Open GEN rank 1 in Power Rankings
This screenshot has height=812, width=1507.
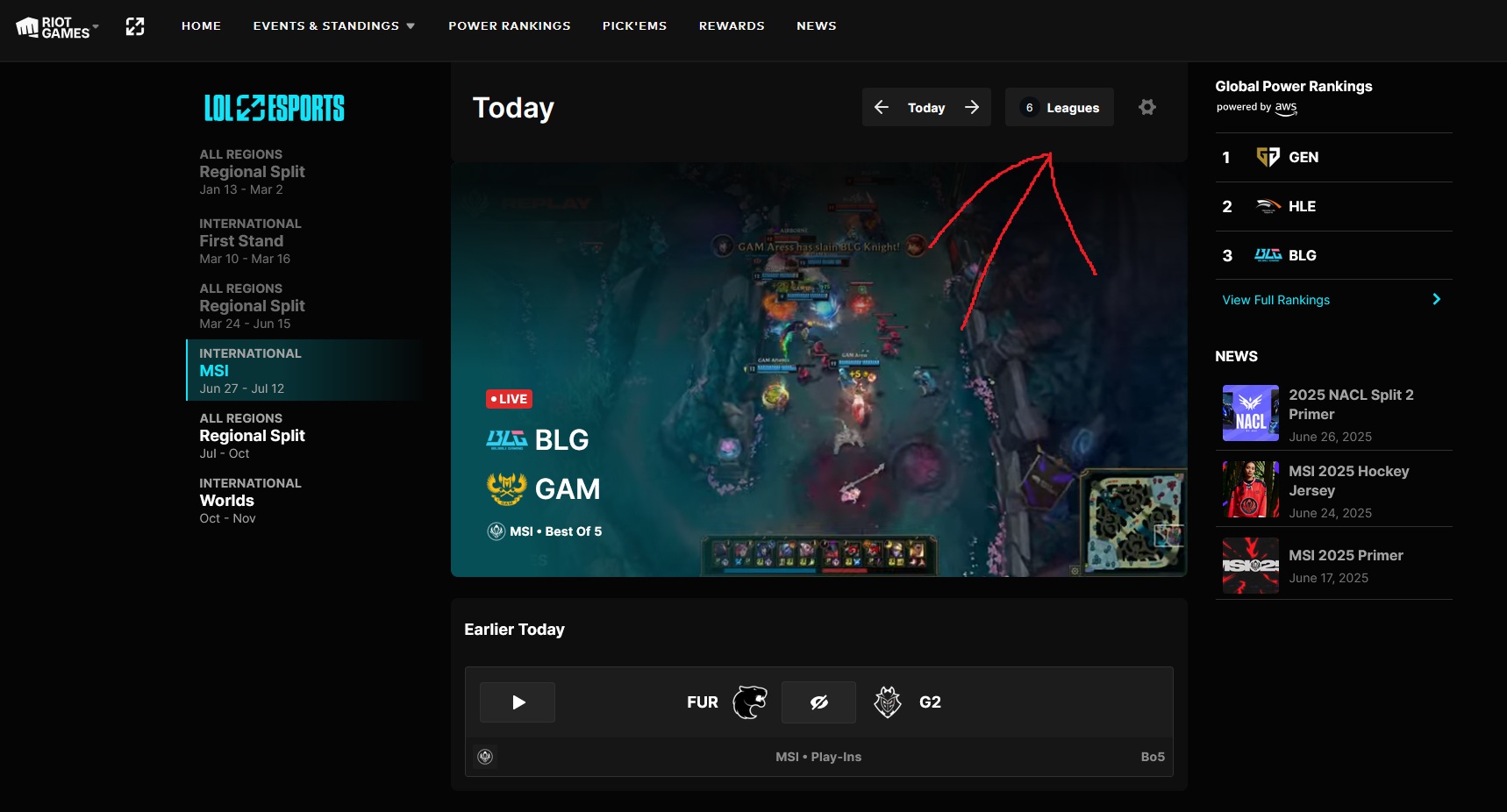[1333, 158]
